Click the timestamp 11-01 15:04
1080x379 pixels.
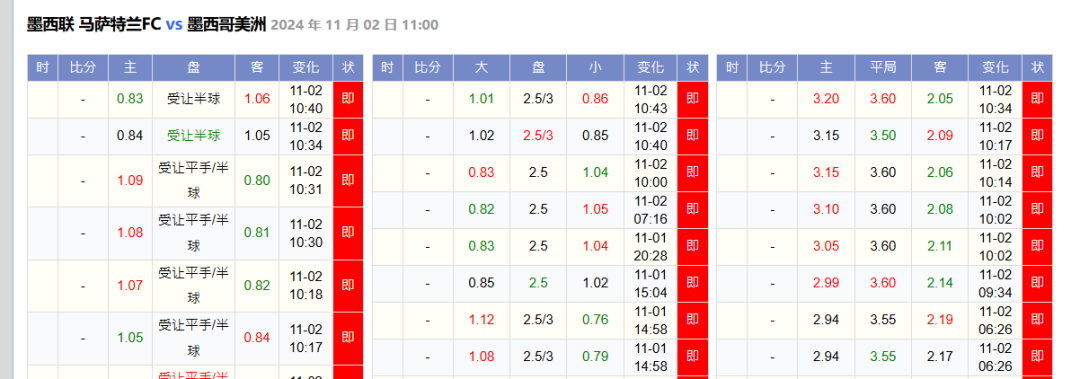coord(651,283)
